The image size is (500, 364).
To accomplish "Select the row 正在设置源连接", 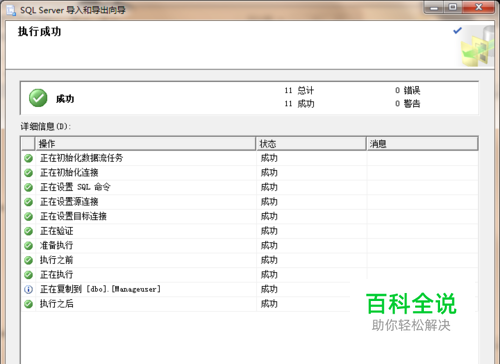I will [249, 202].
